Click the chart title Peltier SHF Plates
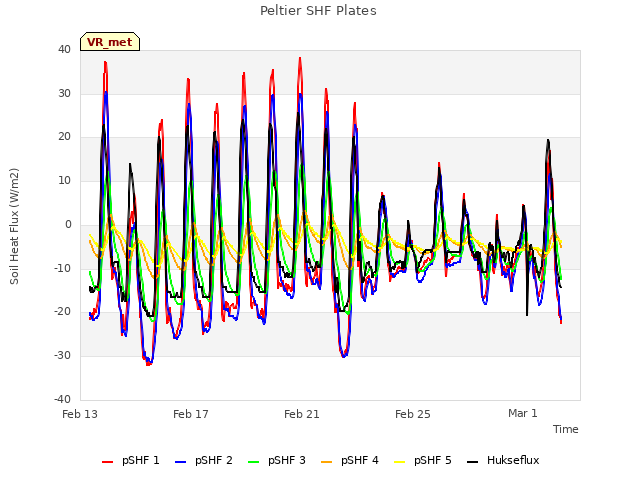The width and height of the screenshot is (640, 480). point(318,11)
